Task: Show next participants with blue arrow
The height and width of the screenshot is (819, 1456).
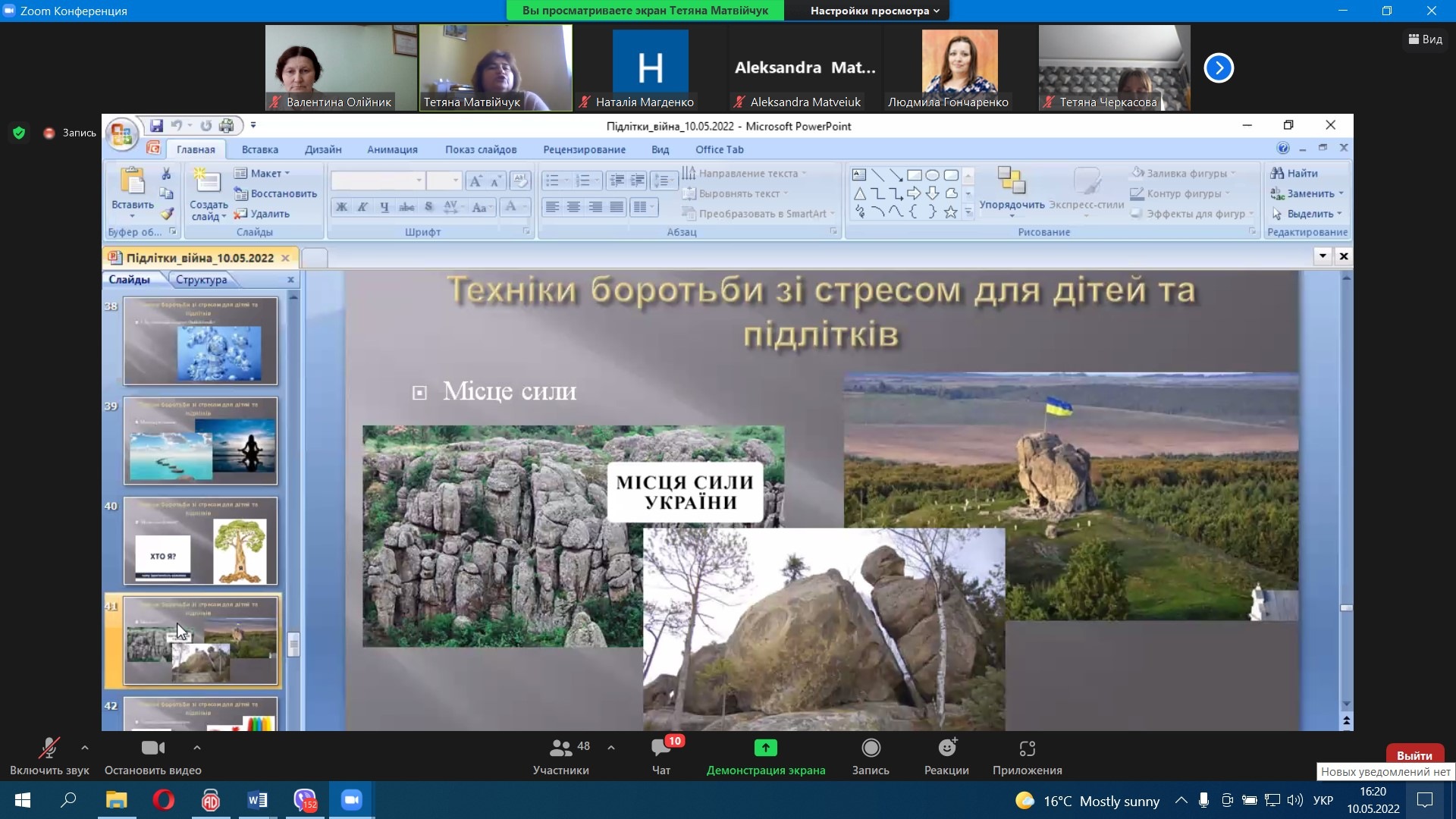Action: (x=1219, y=68)
